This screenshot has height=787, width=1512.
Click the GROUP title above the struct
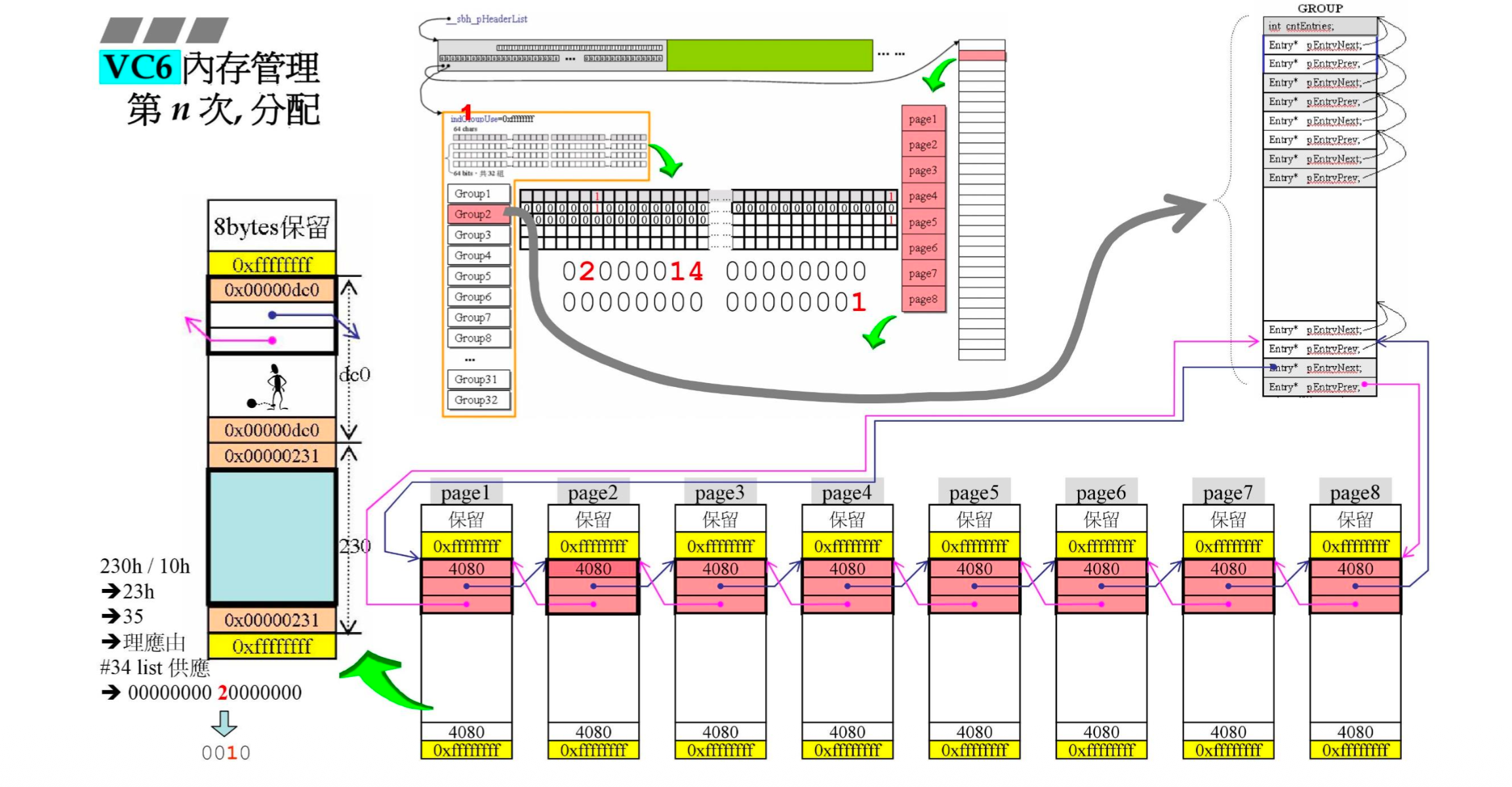pyautogui.click(x=1320, y=8)
